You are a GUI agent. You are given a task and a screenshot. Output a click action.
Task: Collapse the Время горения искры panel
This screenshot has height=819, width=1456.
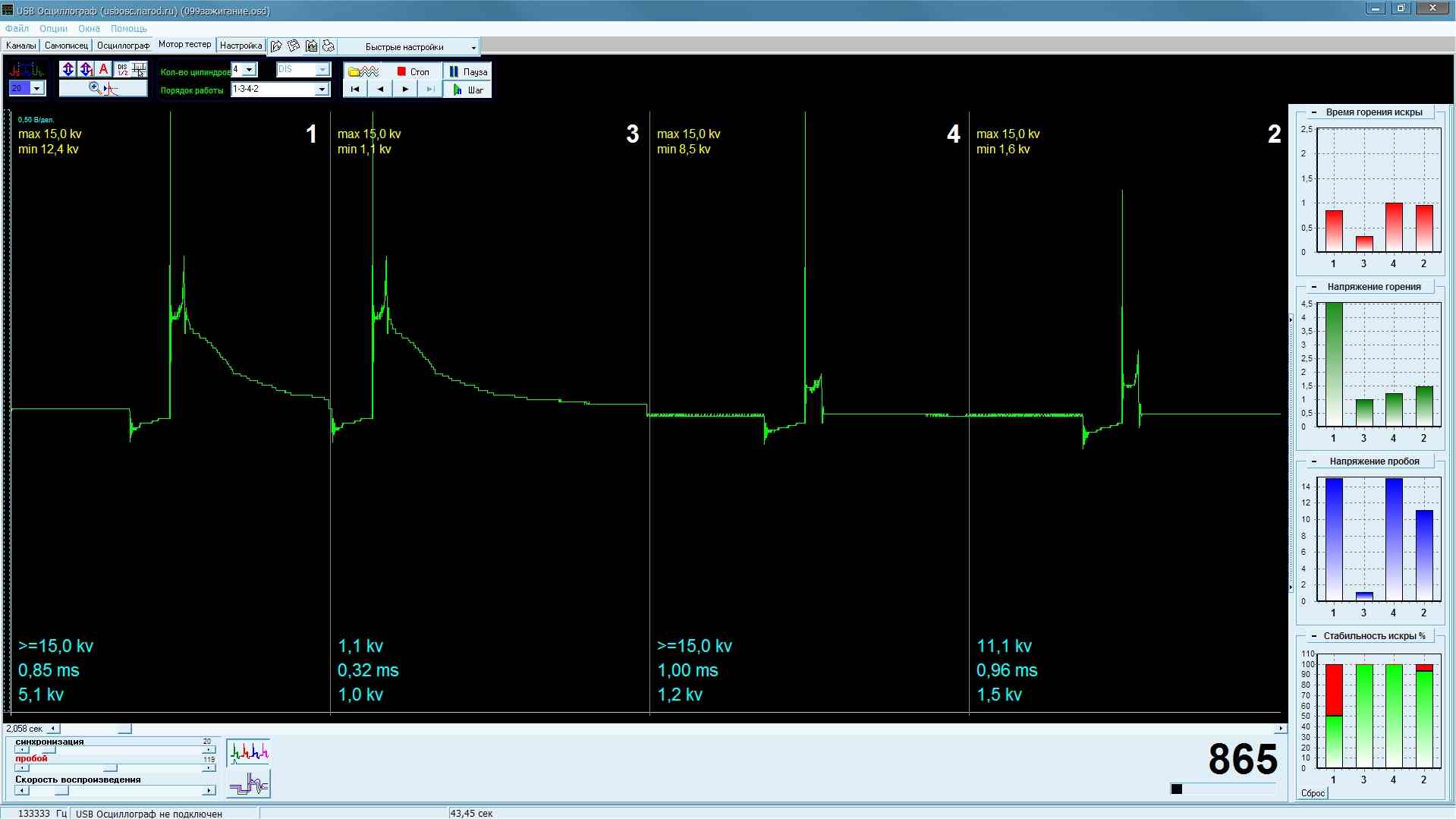(x=1313, y=112)
